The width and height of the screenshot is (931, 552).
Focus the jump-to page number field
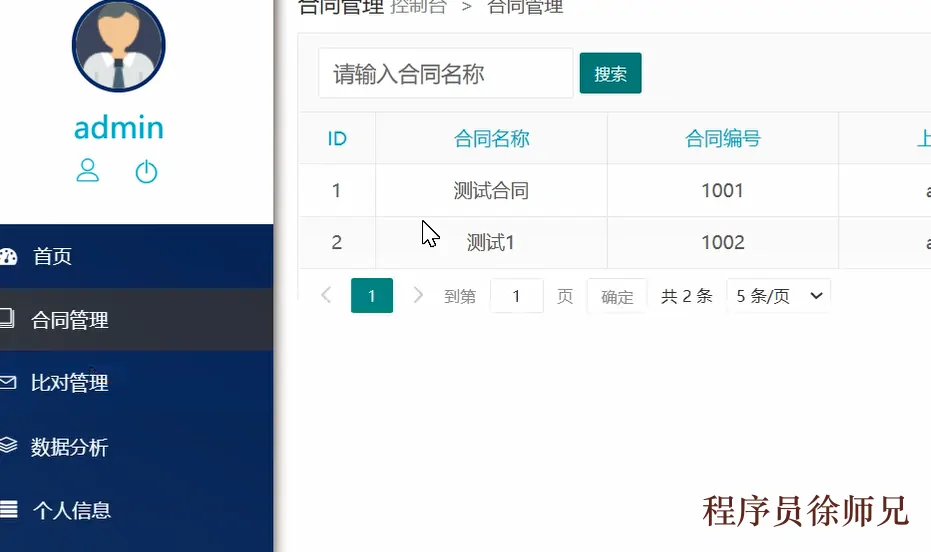517,296
